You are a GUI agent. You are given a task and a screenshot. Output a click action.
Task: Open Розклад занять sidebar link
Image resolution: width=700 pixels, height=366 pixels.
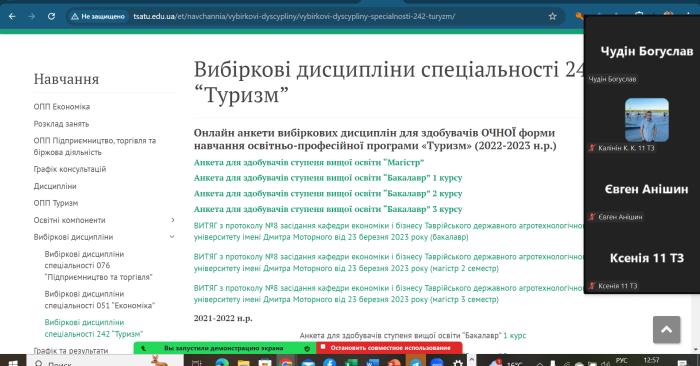tap(61, 124)
